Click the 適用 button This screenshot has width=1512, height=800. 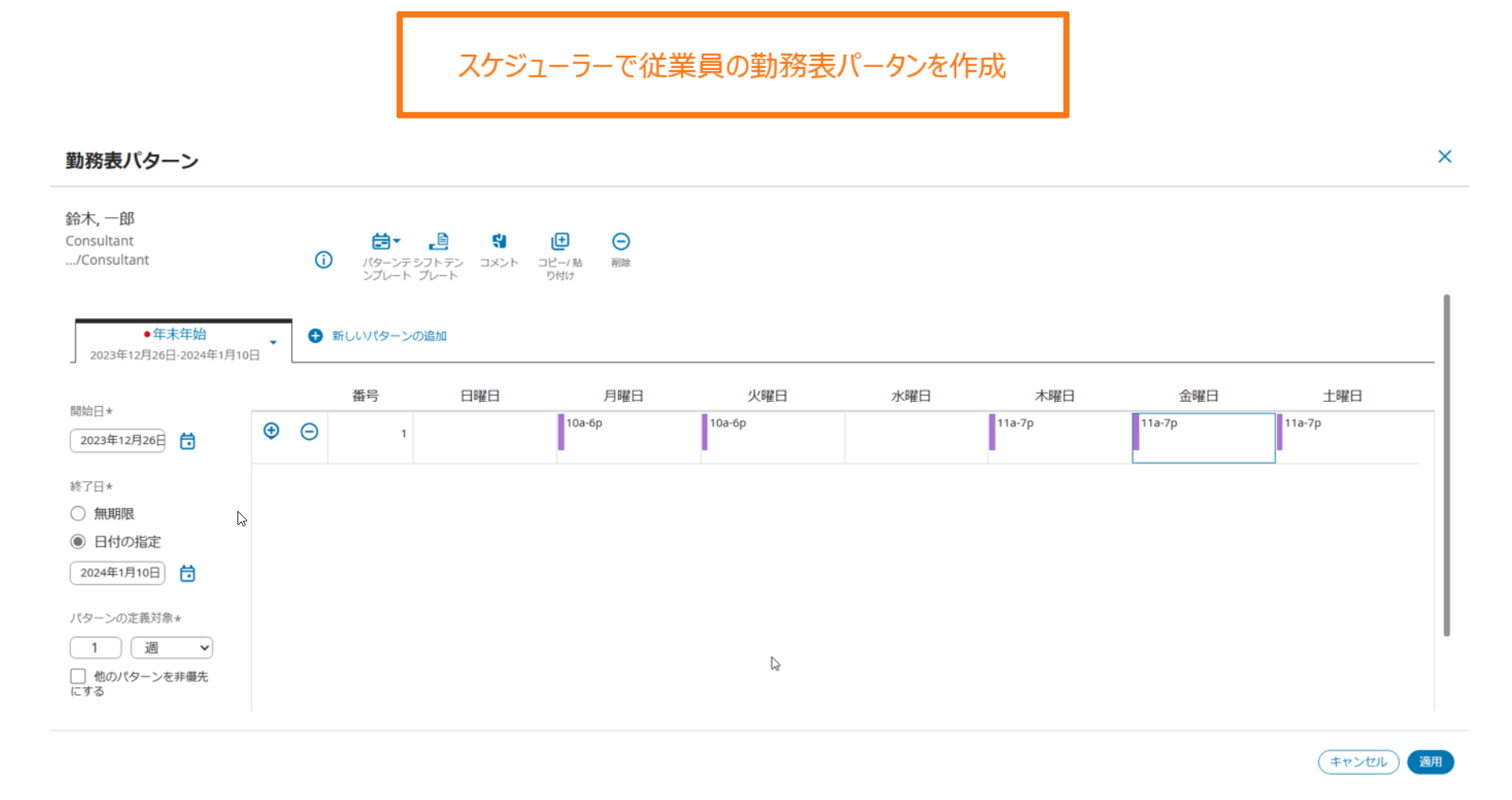(1430, 762)
